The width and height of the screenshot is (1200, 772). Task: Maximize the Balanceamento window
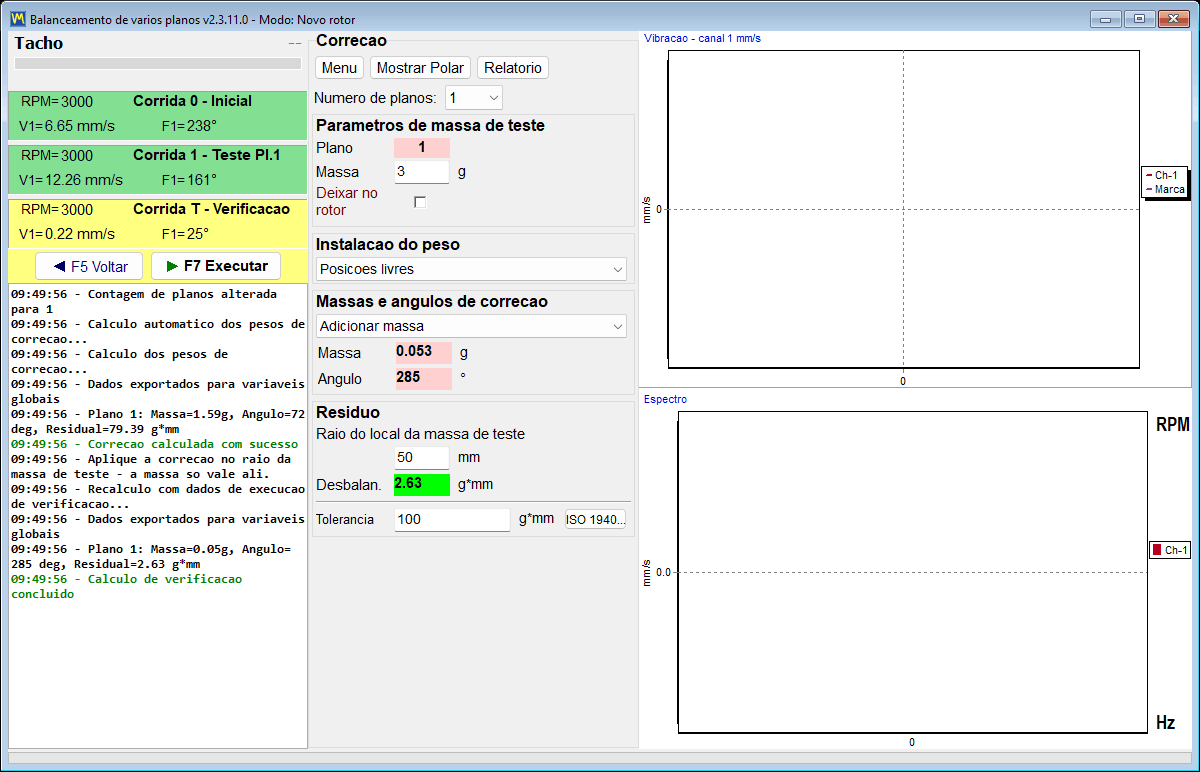point(1138,18)
